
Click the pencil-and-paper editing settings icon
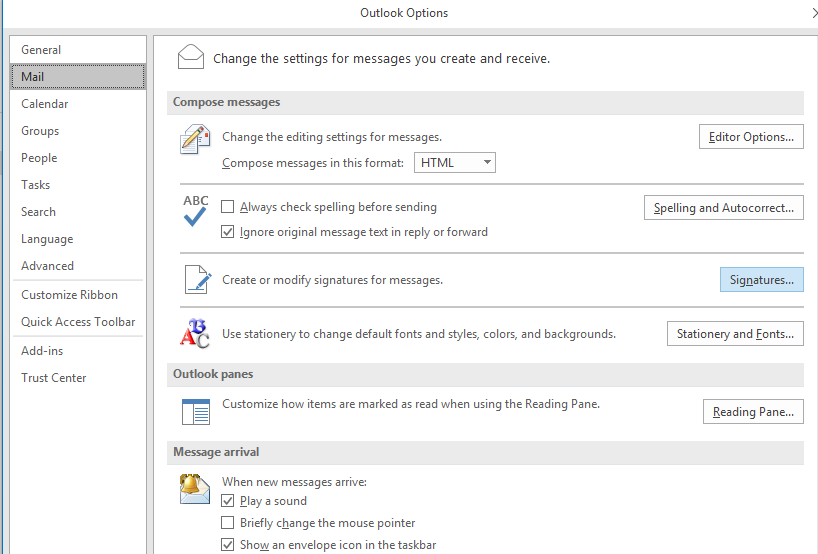[x=195, y=139]
